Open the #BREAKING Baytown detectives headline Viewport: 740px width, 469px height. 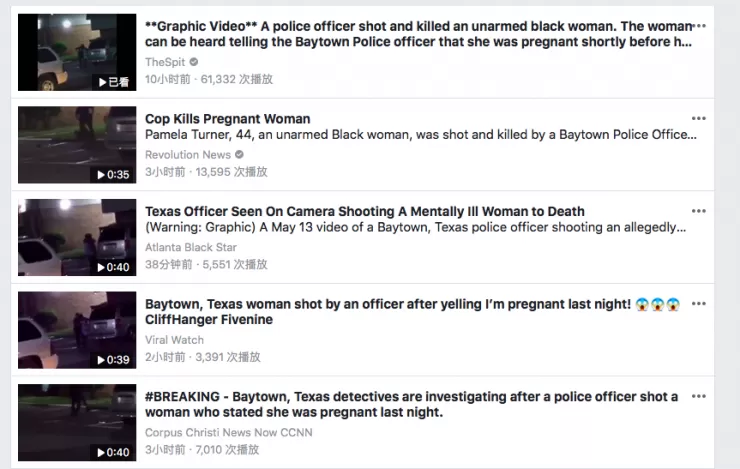coord(411,404)
